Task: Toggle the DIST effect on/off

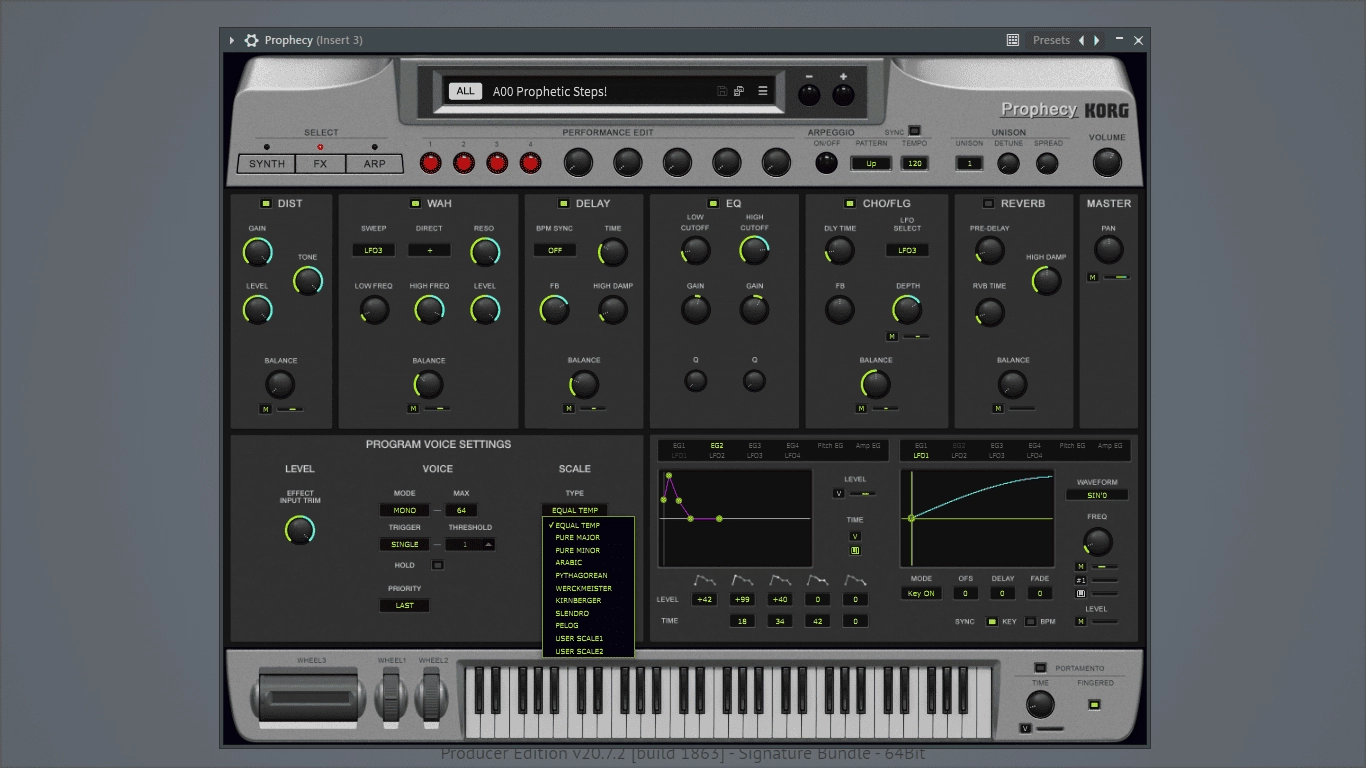Action: [x=266, y=203]
